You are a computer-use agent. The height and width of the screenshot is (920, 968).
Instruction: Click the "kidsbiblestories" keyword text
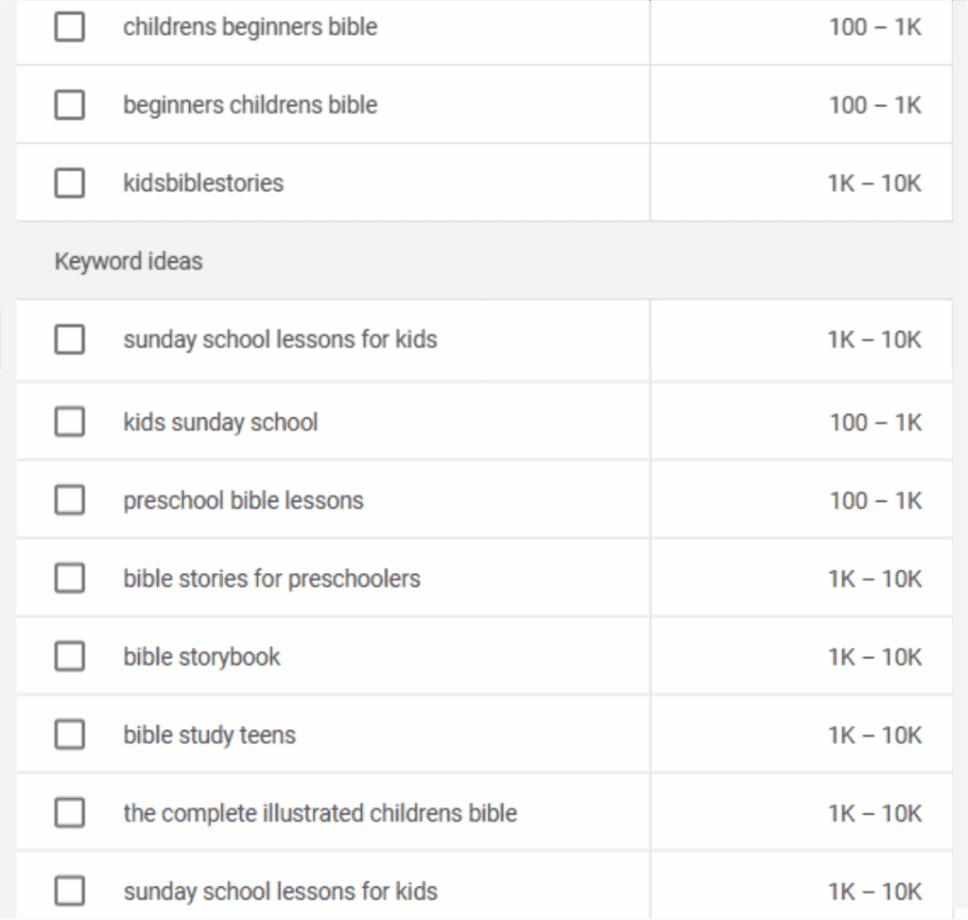click(203, 183)
